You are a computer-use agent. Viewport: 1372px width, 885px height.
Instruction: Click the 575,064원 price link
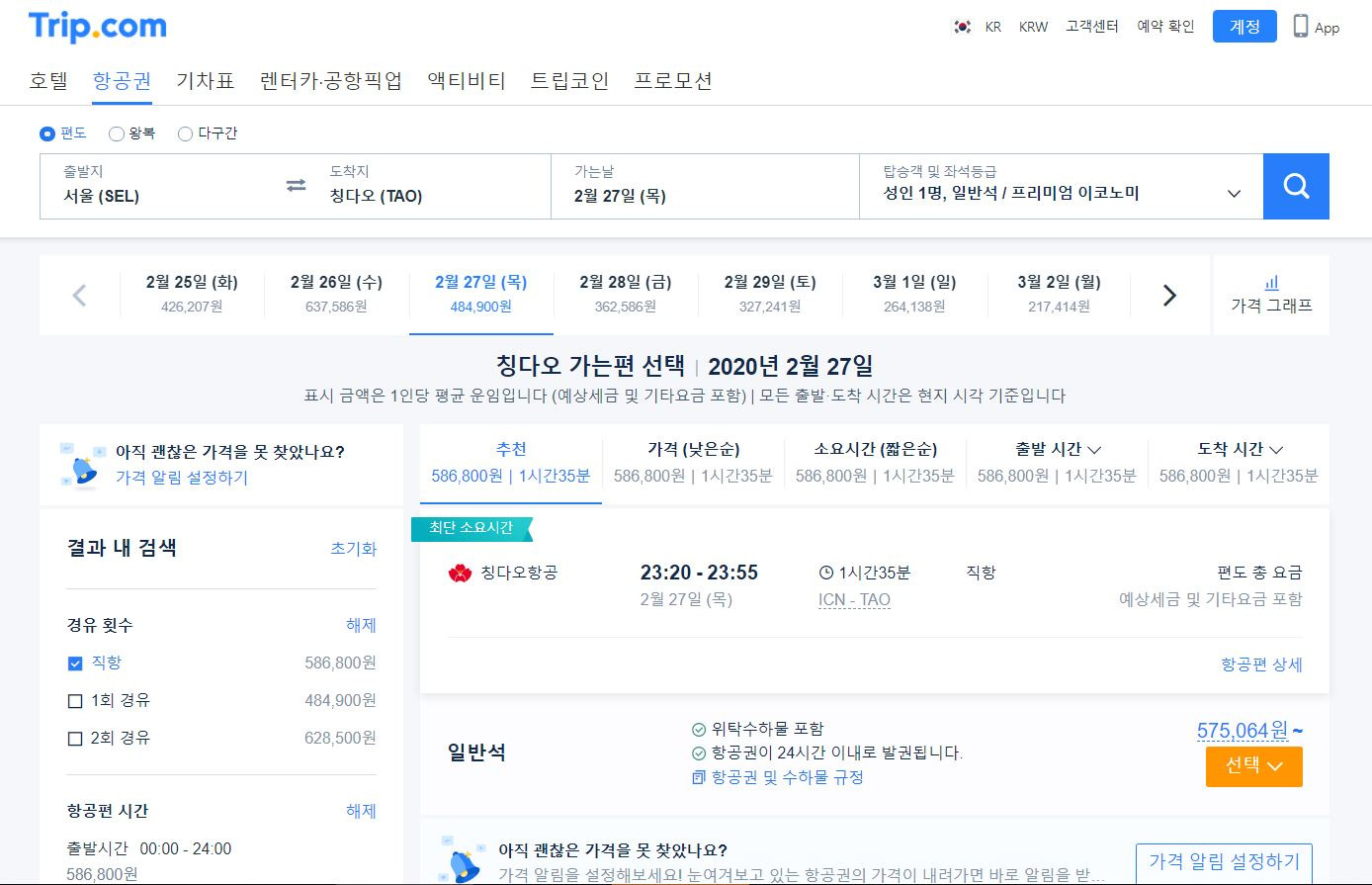[1243, 731]
